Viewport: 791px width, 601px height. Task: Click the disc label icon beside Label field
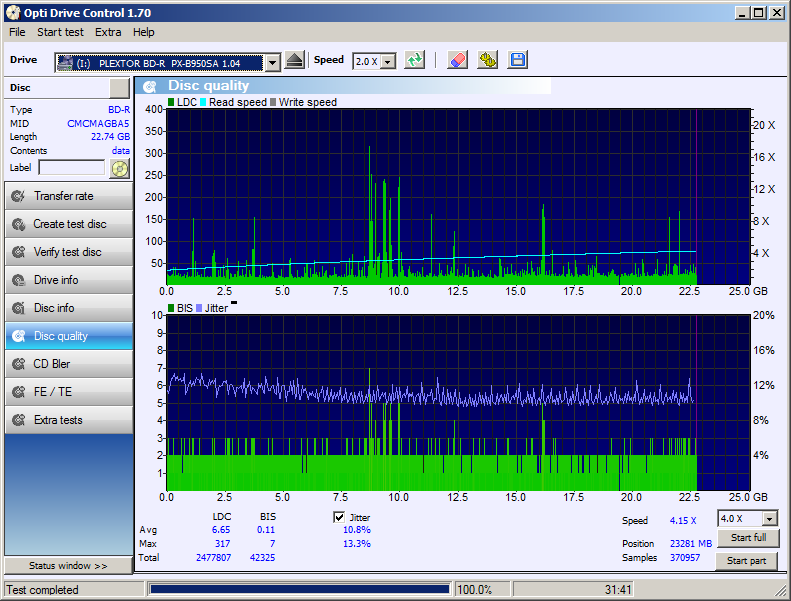coord(120,169)
